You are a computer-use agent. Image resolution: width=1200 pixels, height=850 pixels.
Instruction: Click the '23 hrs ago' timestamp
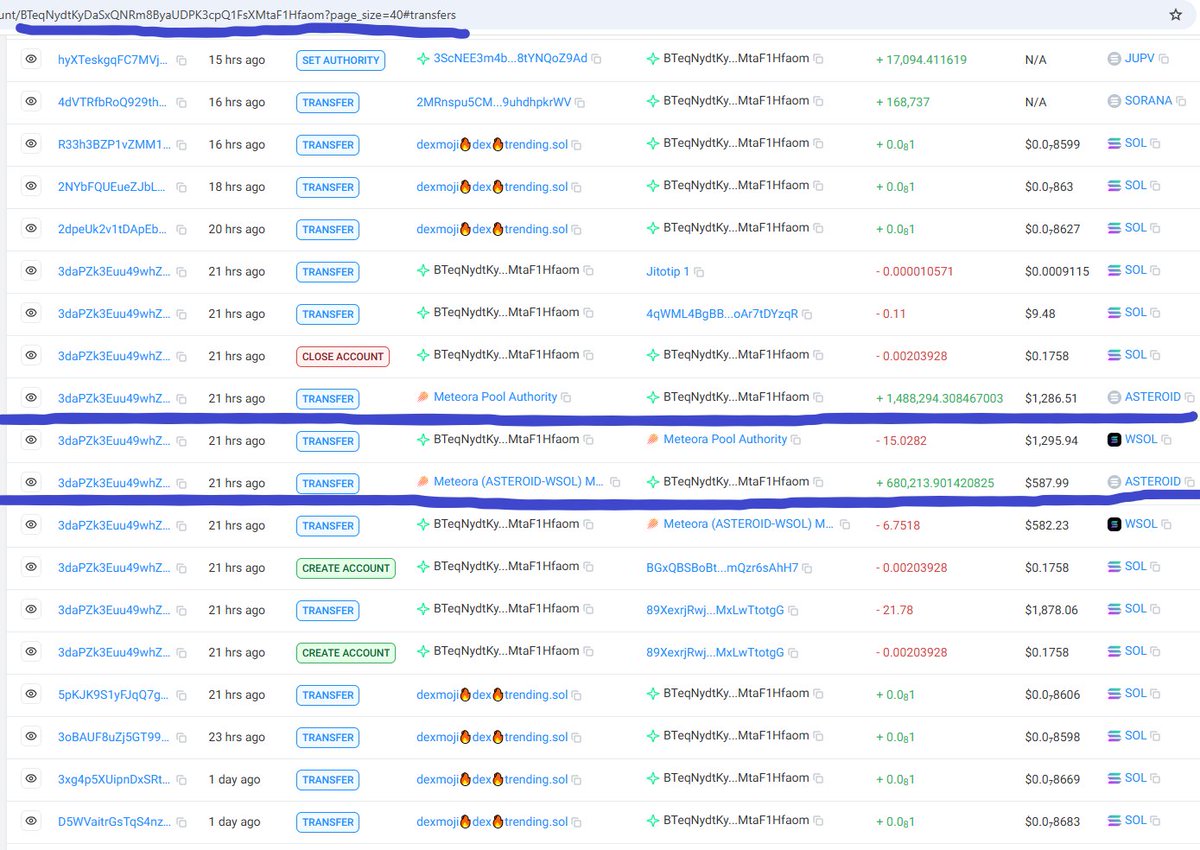pos(237,737)
